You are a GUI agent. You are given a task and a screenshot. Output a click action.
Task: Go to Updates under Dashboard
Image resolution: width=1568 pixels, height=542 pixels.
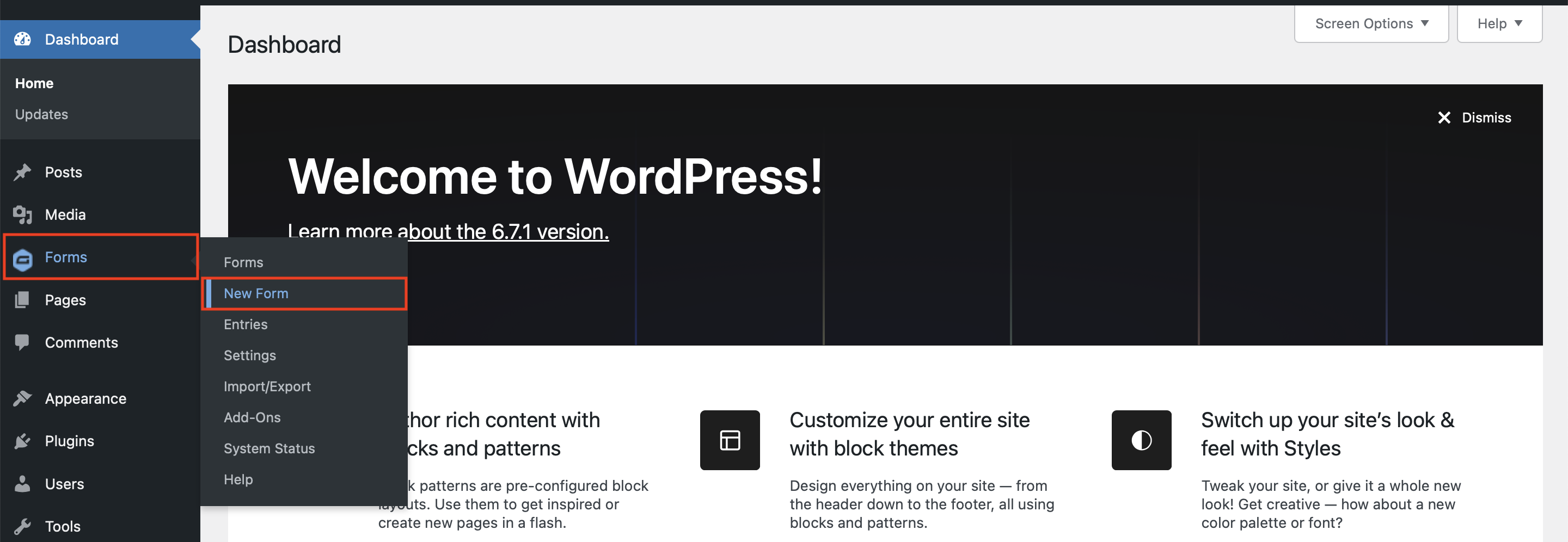coord(41,114)
